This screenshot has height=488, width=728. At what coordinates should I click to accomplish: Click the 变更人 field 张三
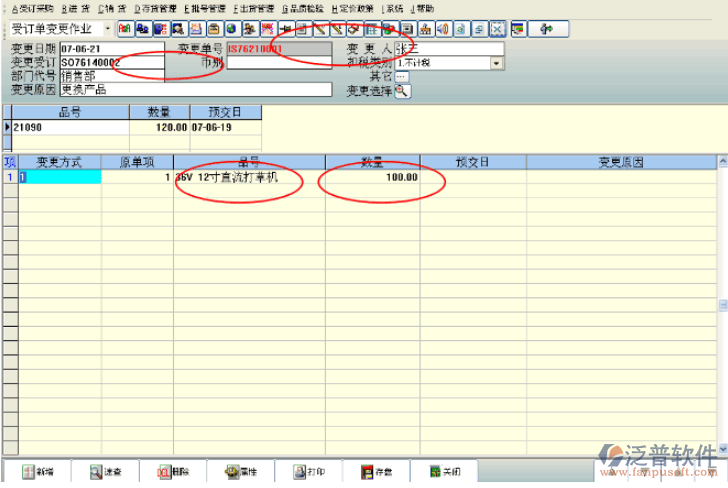point(449,49)
